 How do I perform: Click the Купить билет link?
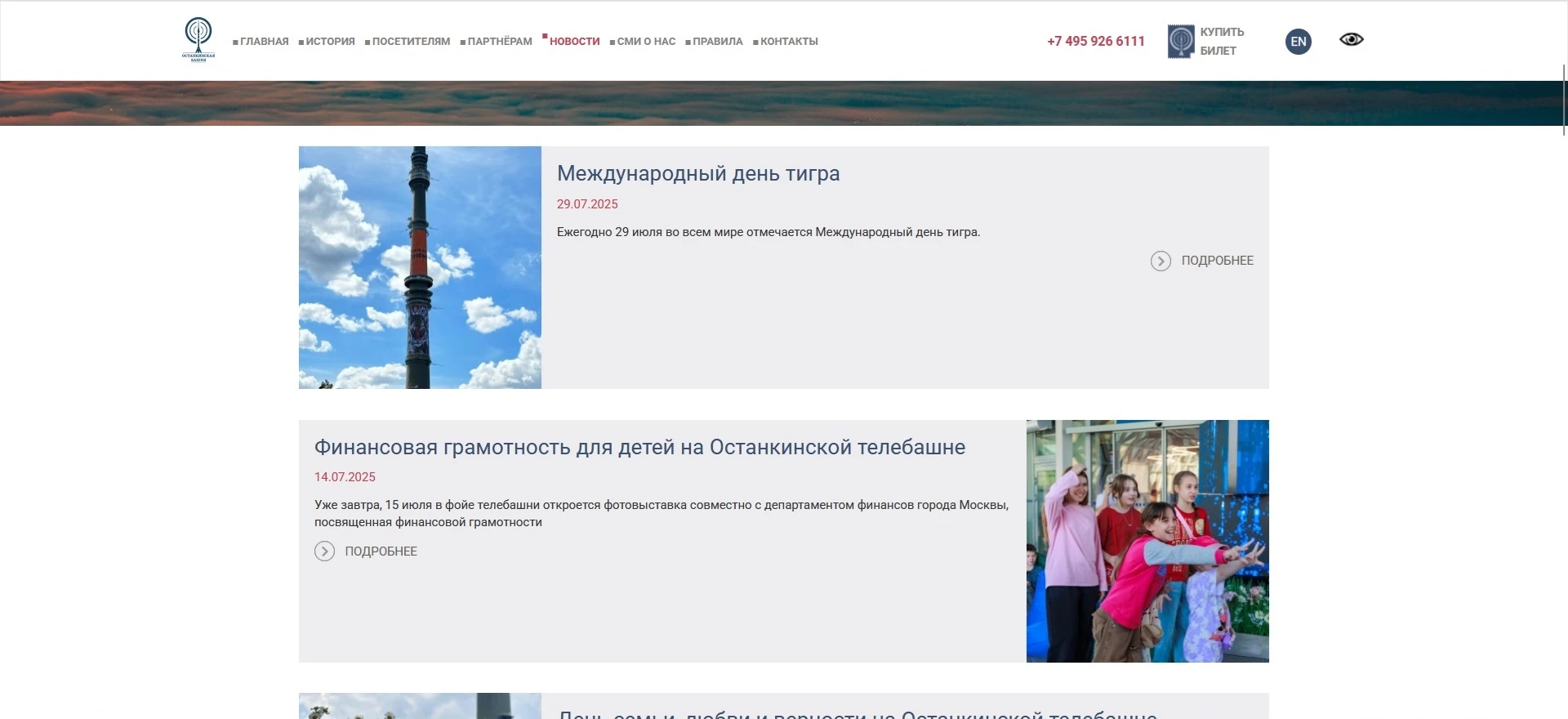[1222, 42]
